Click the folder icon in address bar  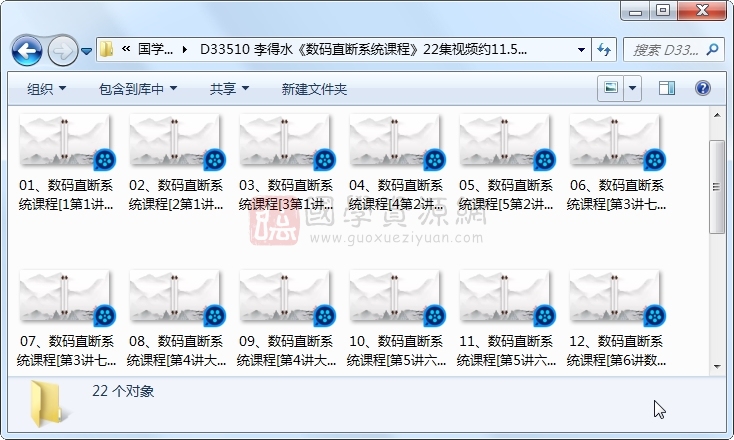coord(107,49)
